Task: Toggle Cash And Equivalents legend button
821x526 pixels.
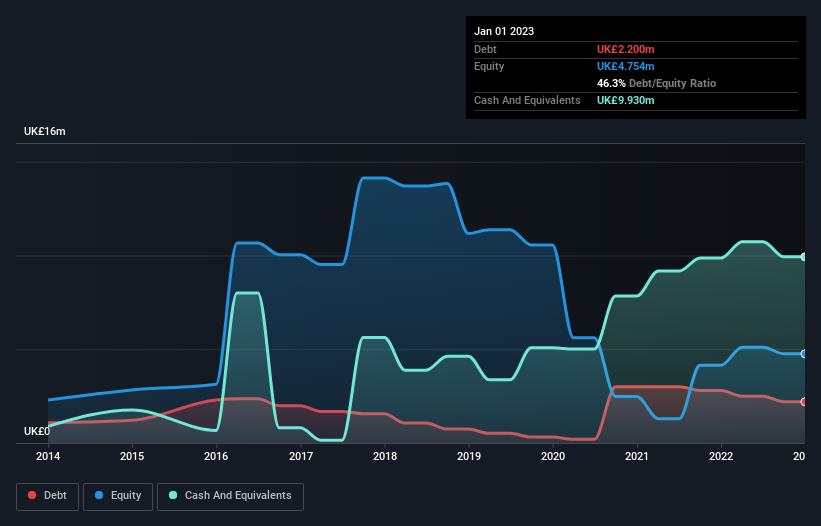Action: pyautogui.click(x=230, y=496)
